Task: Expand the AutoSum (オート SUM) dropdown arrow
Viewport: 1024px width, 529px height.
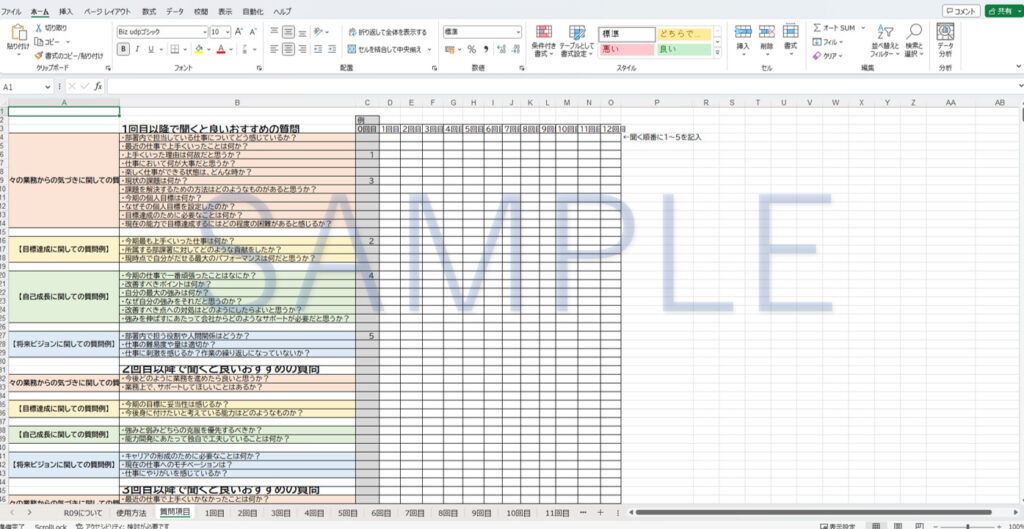Action: [x=863, y=28]
